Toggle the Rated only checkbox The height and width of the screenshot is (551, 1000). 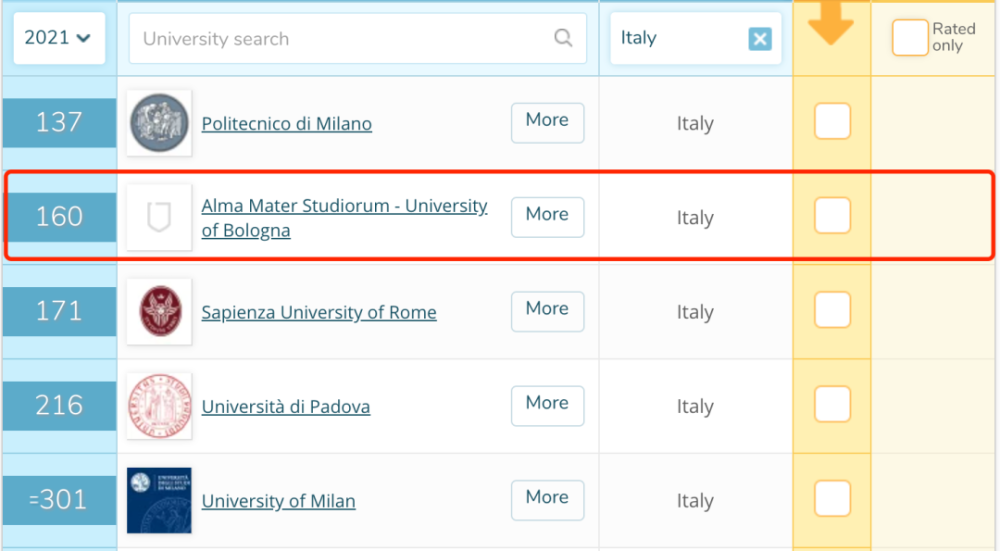[x=909, y=37]
